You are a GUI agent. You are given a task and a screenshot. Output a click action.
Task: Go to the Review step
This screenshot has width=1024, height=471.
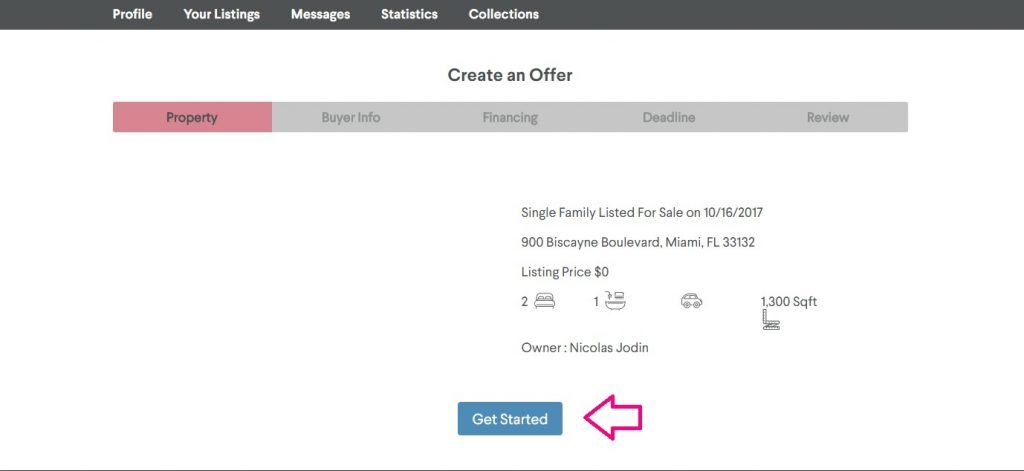[x=828, y=117]
